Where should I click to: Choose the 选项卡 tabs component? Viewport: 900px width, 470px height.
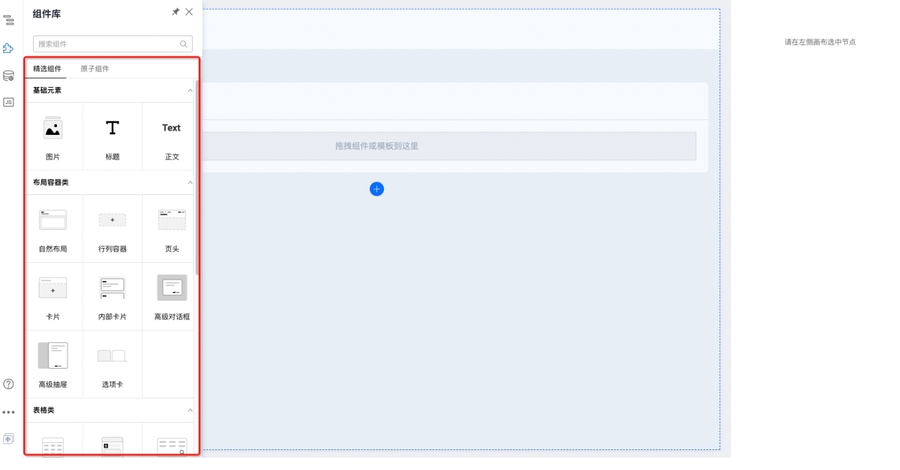pos(112,363)
